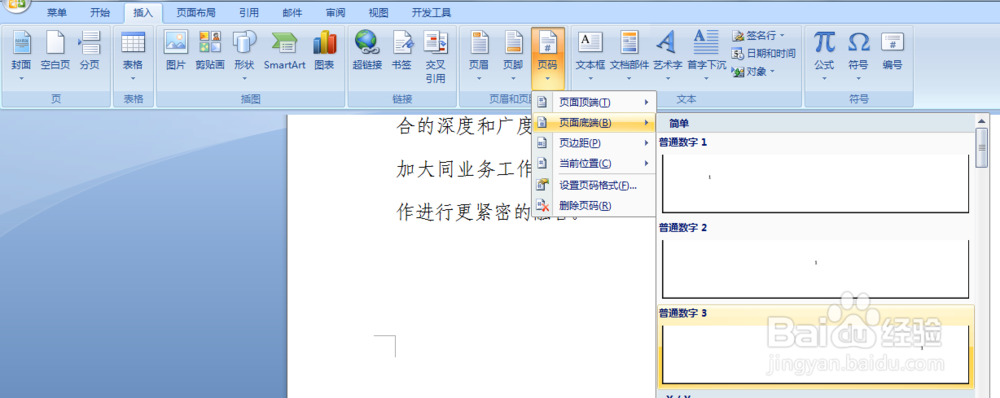Viewport: 1000px width, 398px height.
Task: Open 页面底端(B) submenu
Action: coord(594,122)
